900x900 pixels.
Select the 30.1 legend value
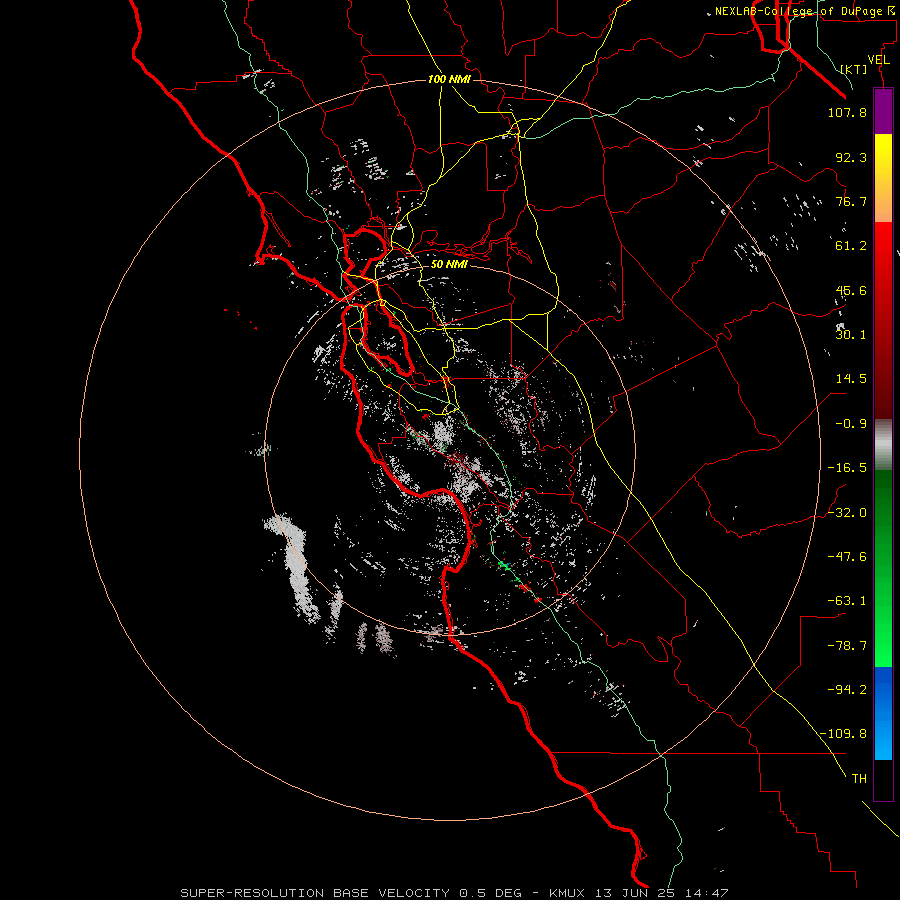click(851, 335)
